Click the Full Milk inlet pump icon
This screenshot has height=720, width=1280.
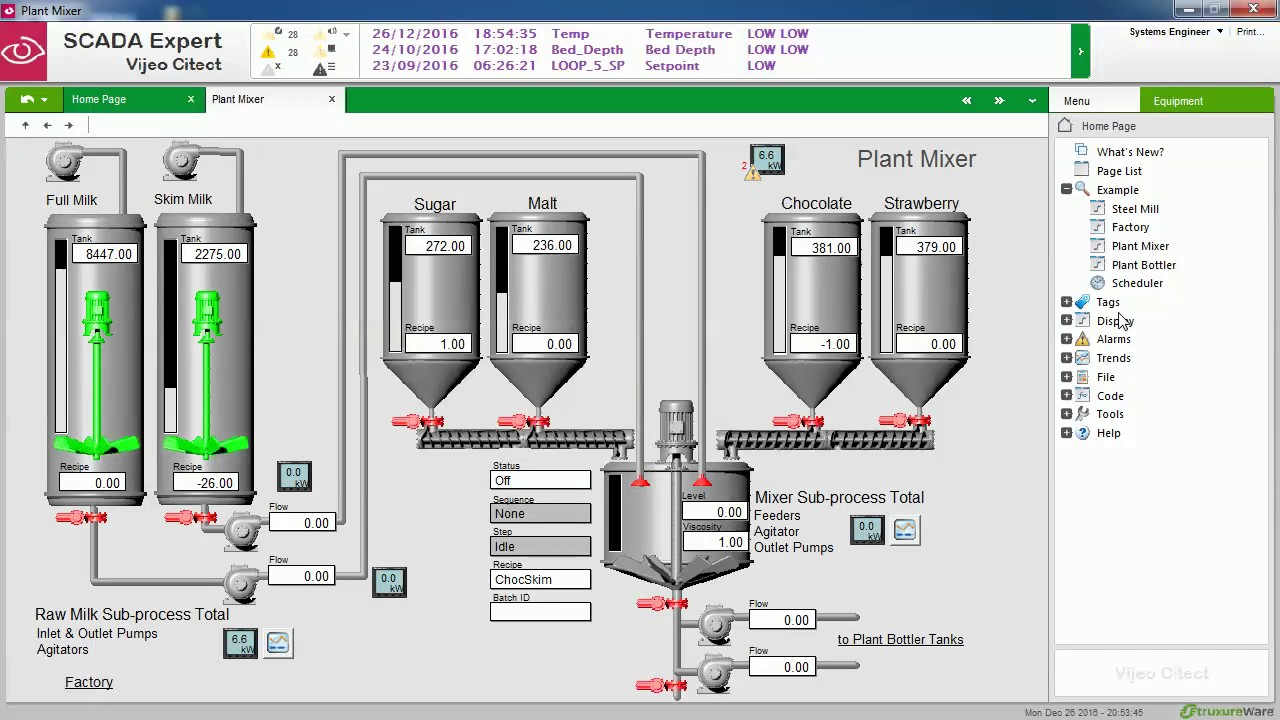pyautogui.click(x=65, y=161)
